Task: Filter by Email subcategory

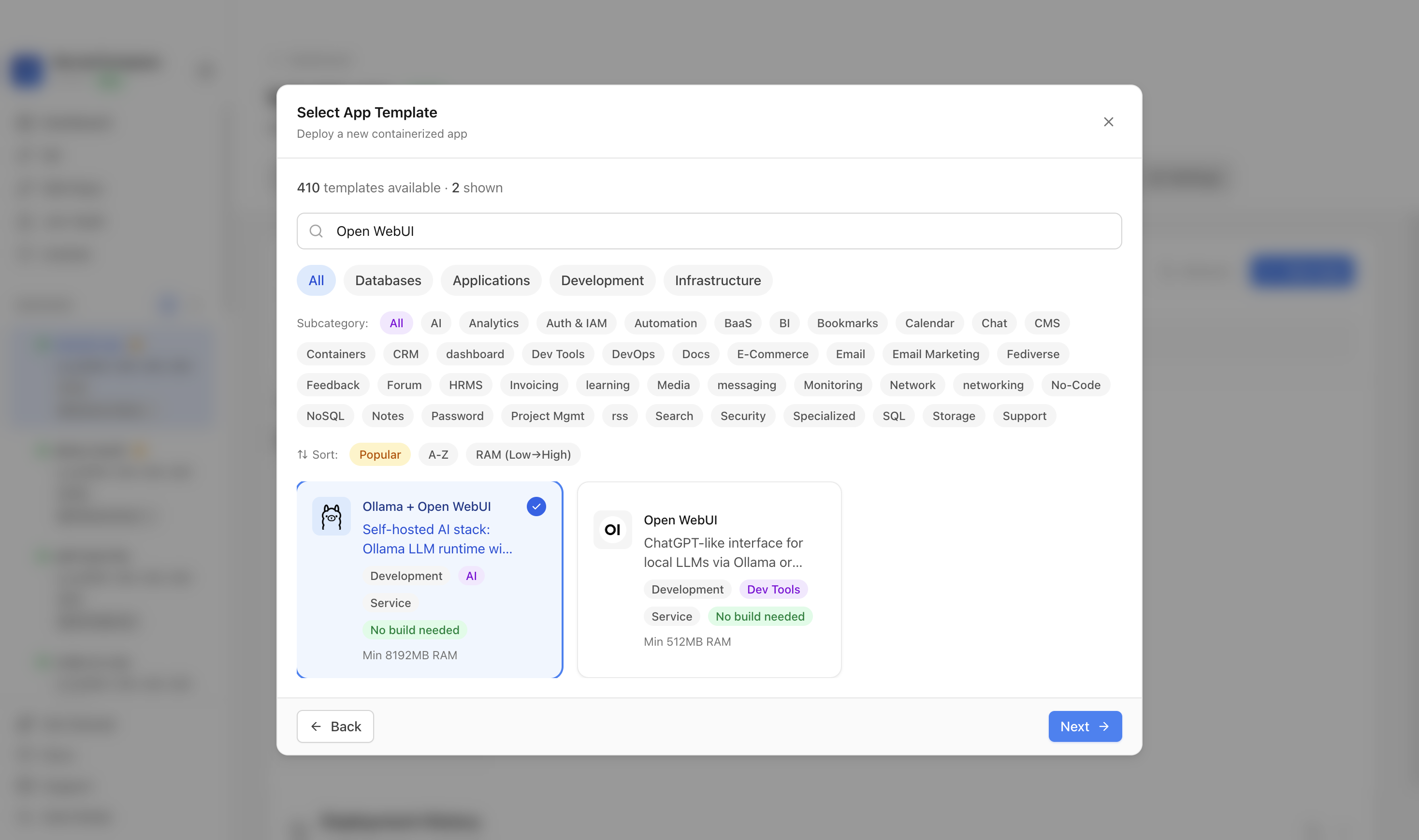Action: click(850, 354)
